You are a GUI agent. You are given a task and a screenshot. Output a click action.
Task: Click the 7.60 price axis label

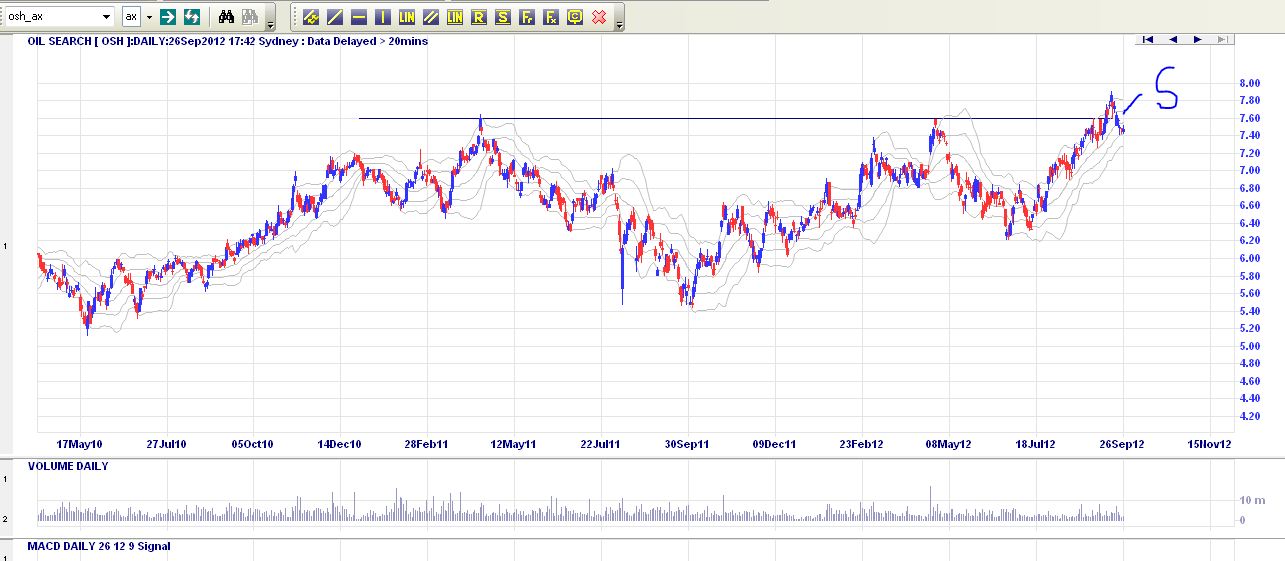coord(1250,118)
